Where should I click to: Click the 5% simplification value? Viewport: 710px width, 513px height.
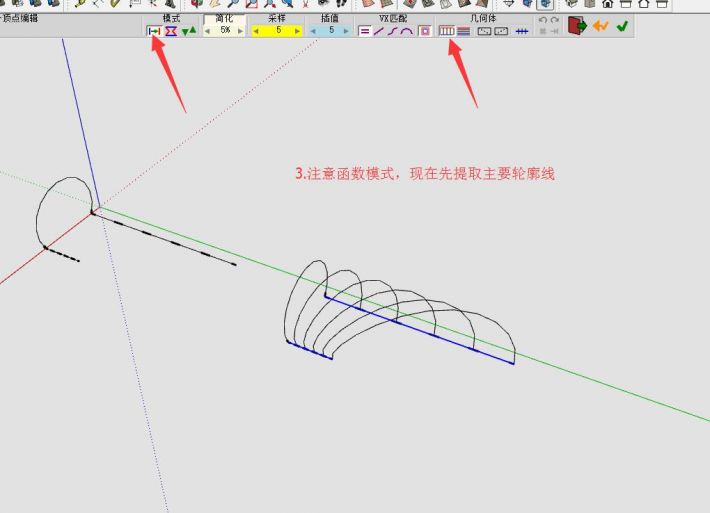point(225,30)
